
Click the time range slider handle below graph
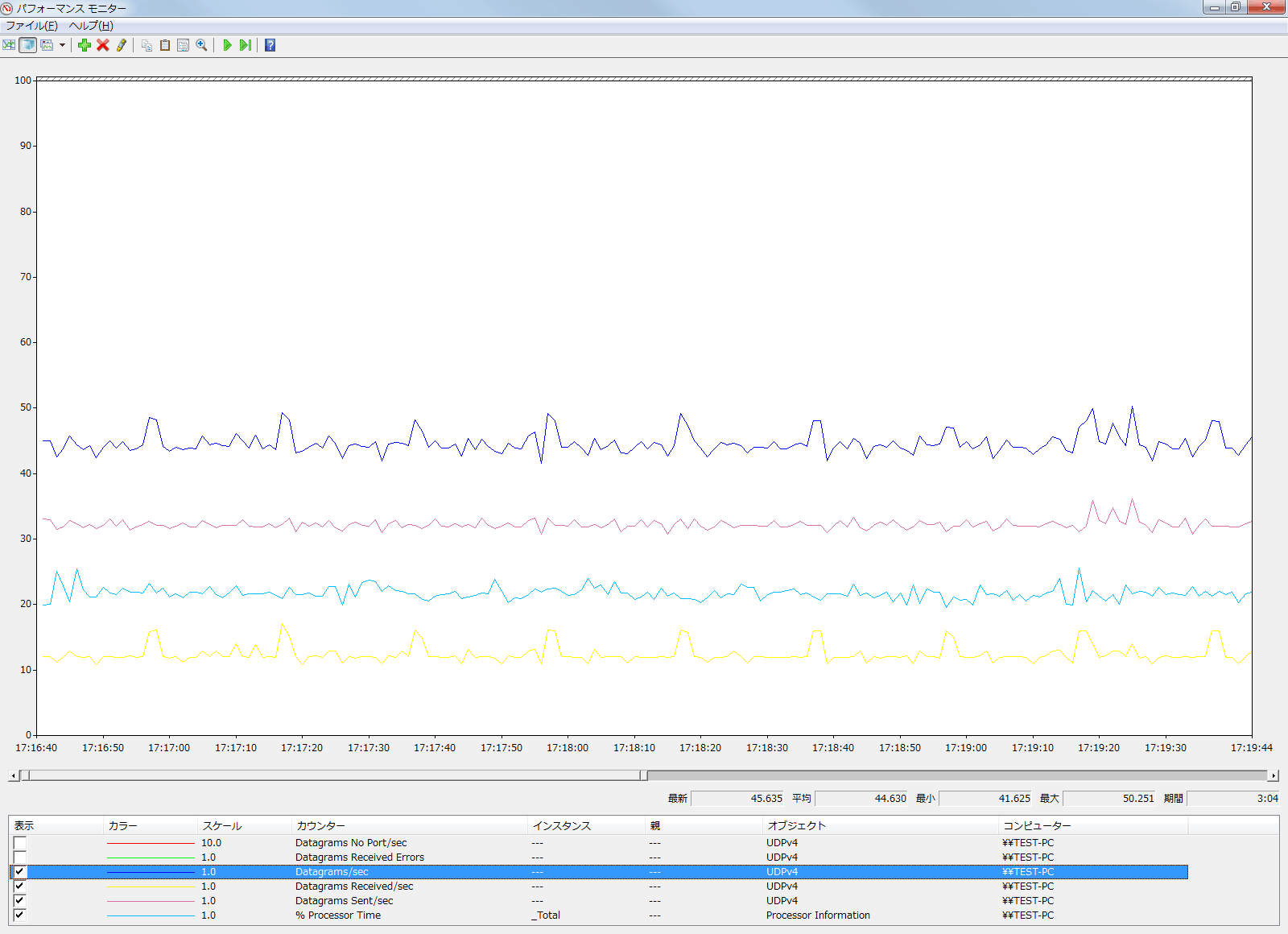(643, 775)
